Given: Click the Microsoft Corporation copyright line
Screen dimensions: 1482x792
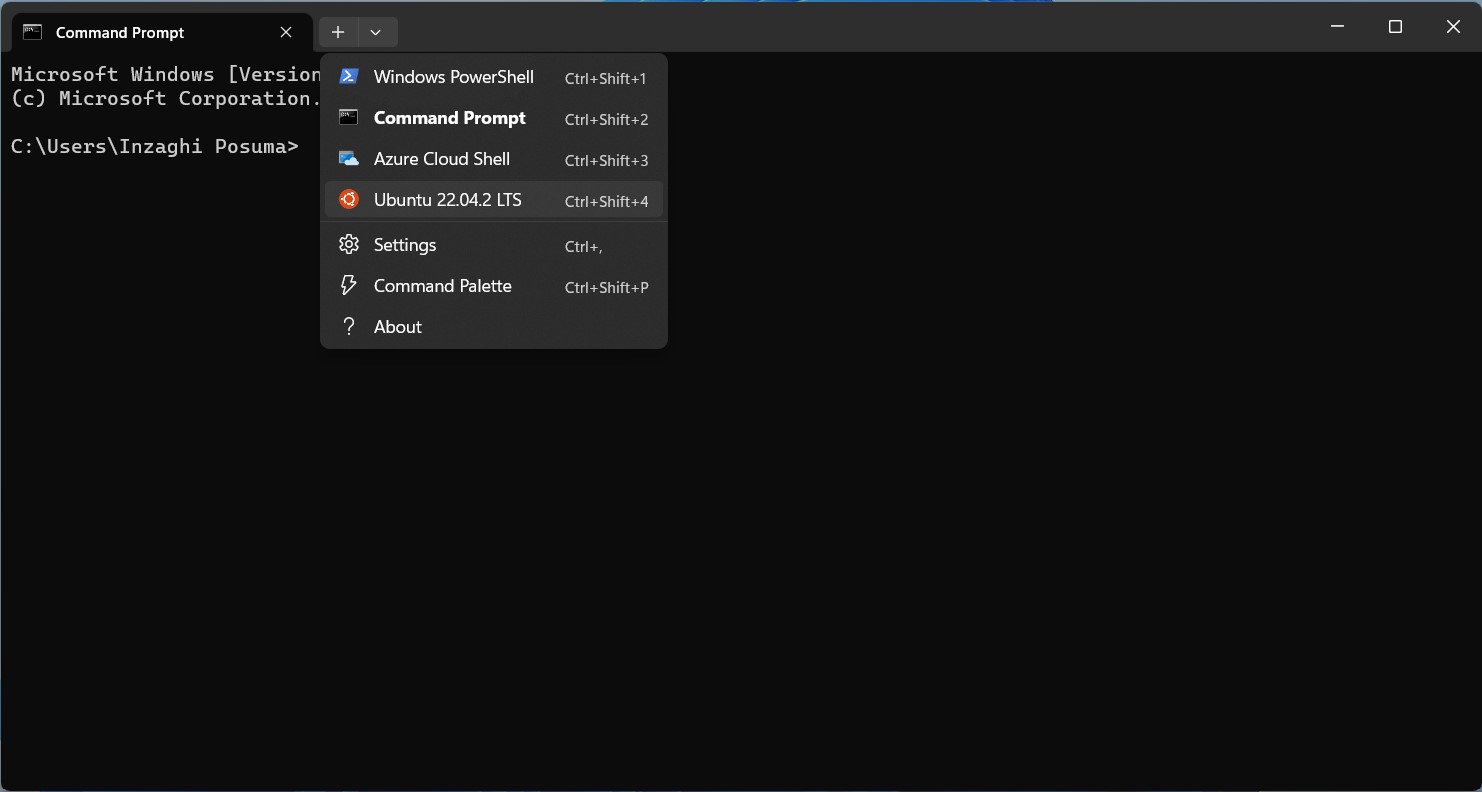Looking at the screenshot, I should pyautogui.click(x=166, y=98).
